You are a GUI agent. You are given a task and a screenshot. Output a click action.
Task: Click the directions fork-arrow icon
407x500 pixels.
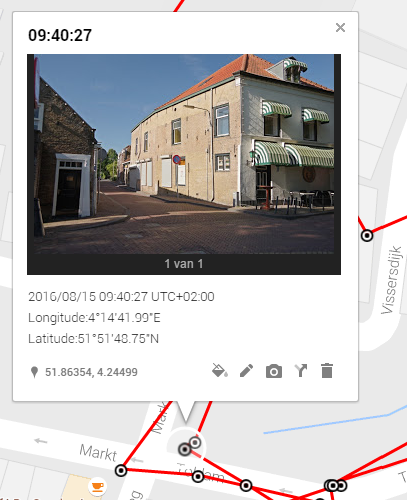pyautogui.click(x=301, y=371)
